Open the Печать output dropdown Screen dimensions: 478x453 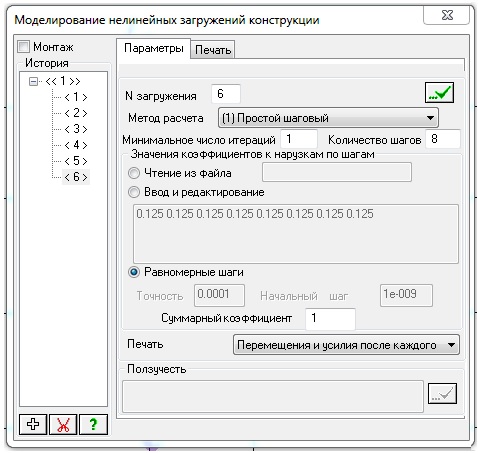346,345
